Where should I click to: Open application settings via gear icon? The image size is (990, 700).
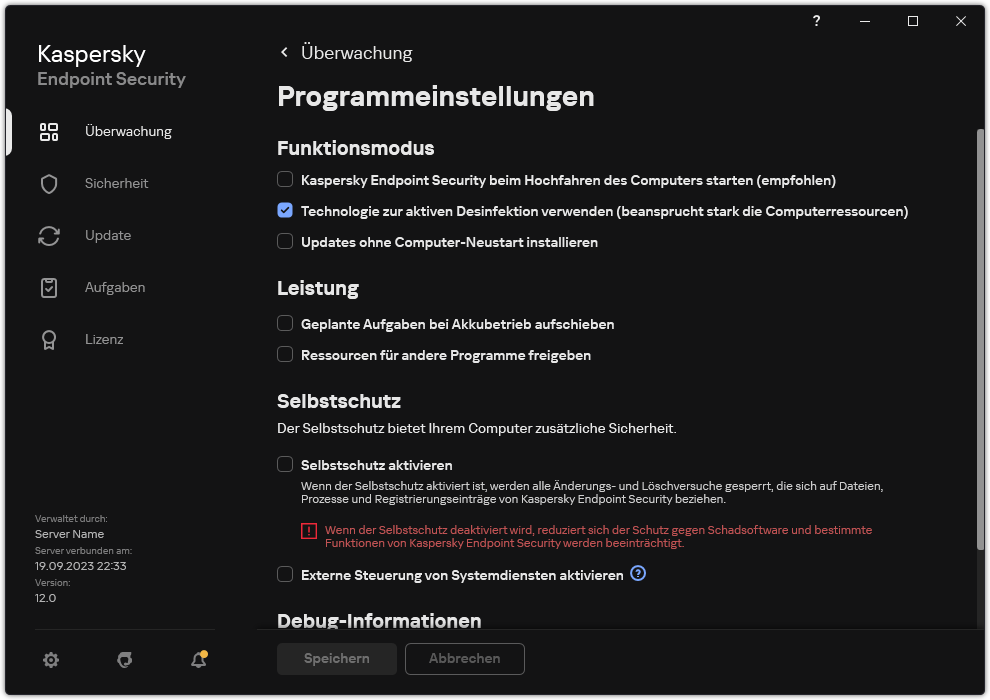(x=50, y=660)
